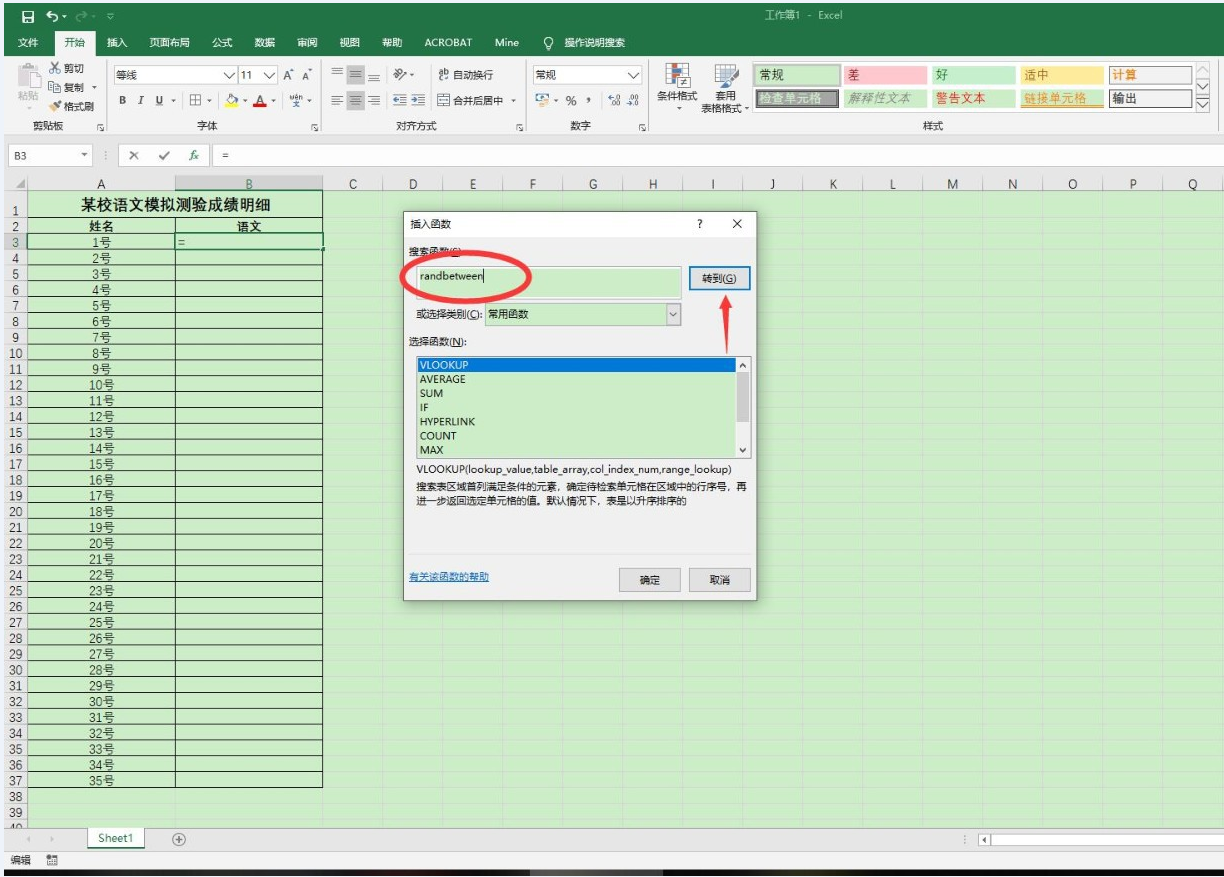Screen dimensions: 1224x877
Task: Click the yellow fill color bucket
Action: [231, 100]
